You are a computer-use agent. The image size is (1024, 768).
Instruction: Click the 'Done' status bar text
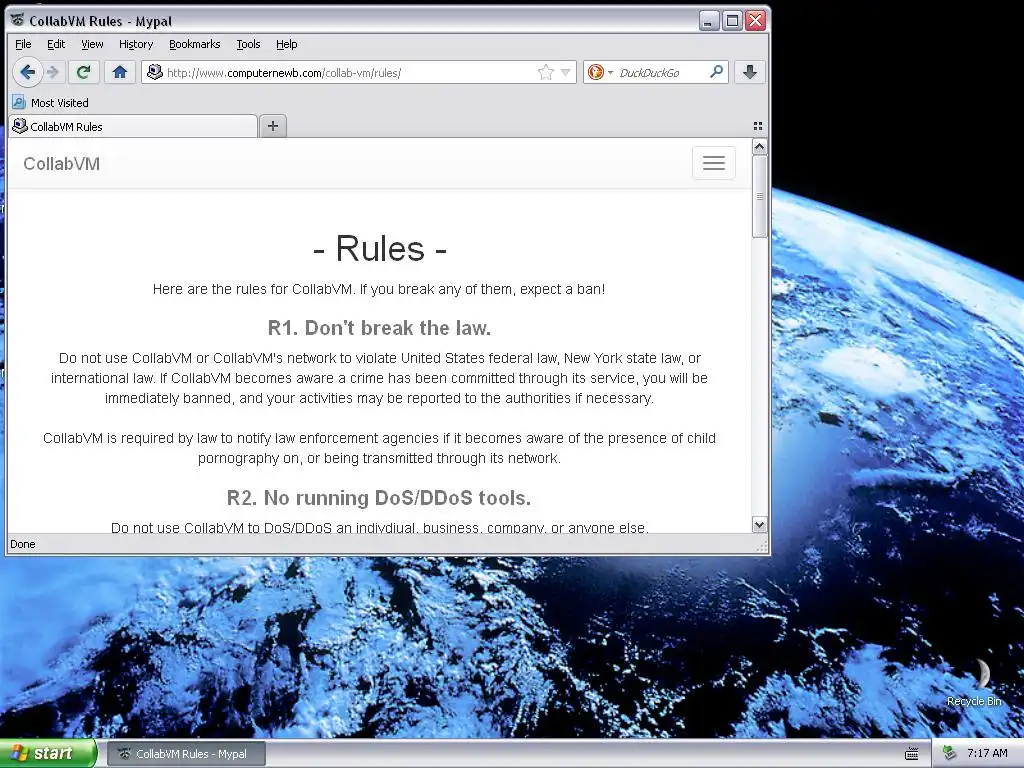(23, 544)
